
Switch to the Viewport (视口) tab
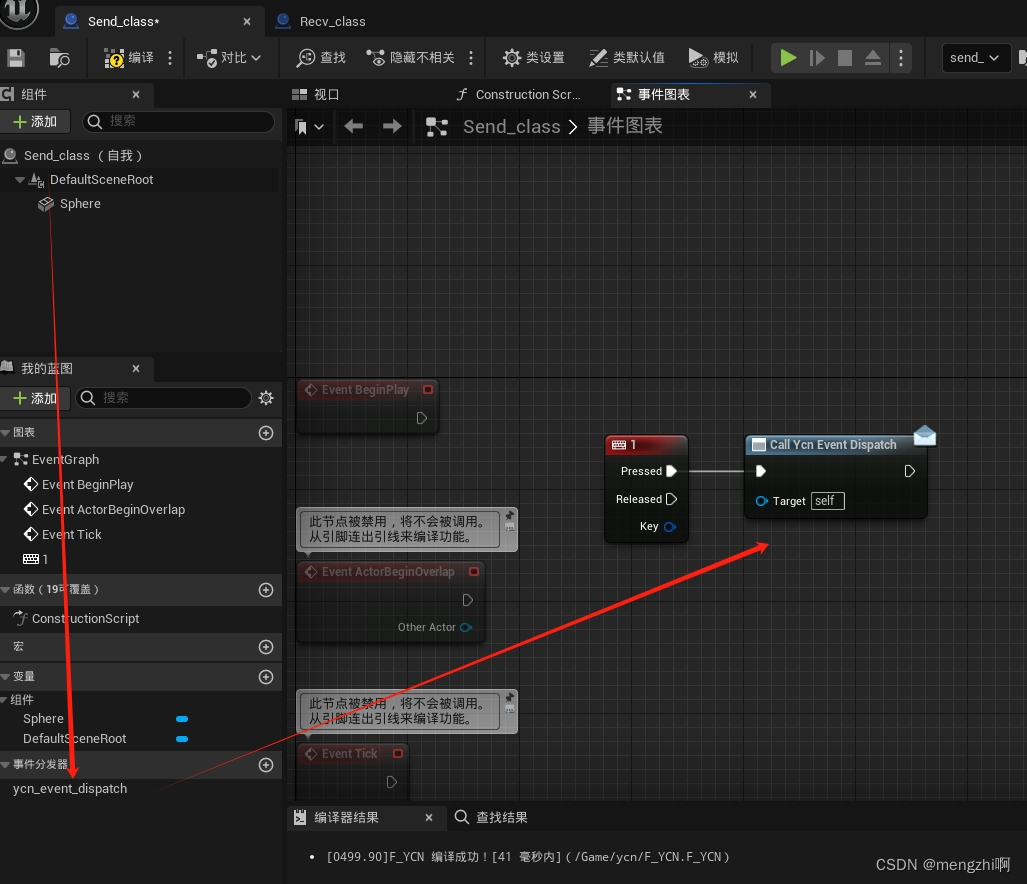[315, 95]
